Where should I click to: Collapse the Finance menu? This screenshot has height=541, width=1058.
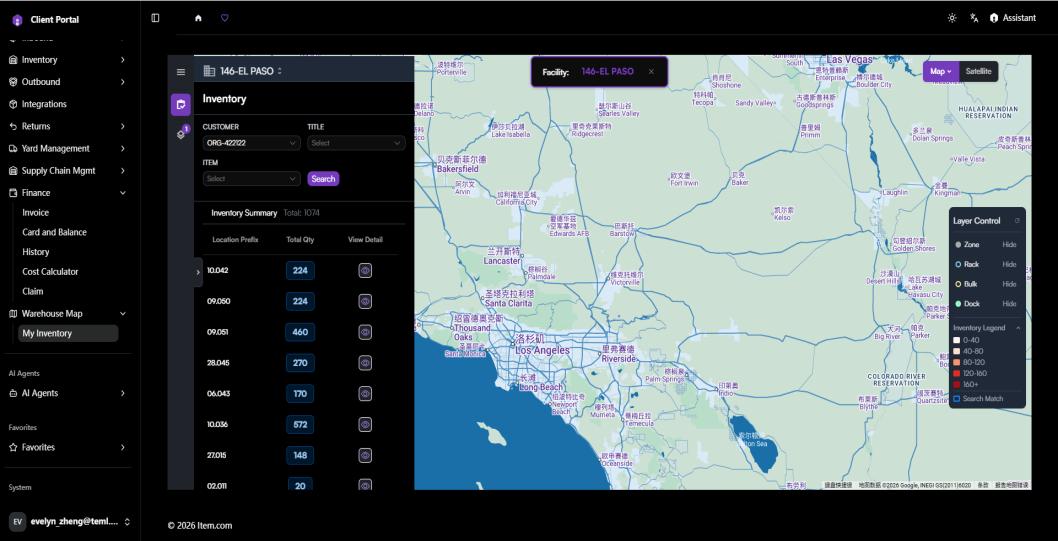(67, 193)
